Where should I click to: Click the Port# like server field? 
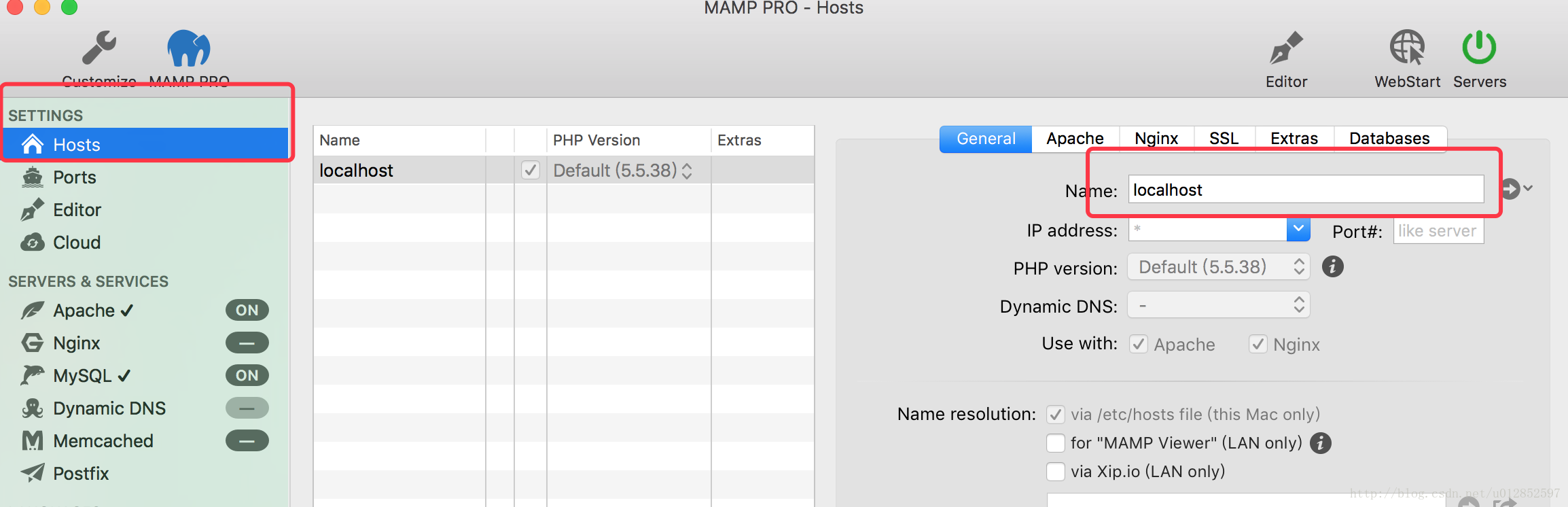(x=1438, y=230)
